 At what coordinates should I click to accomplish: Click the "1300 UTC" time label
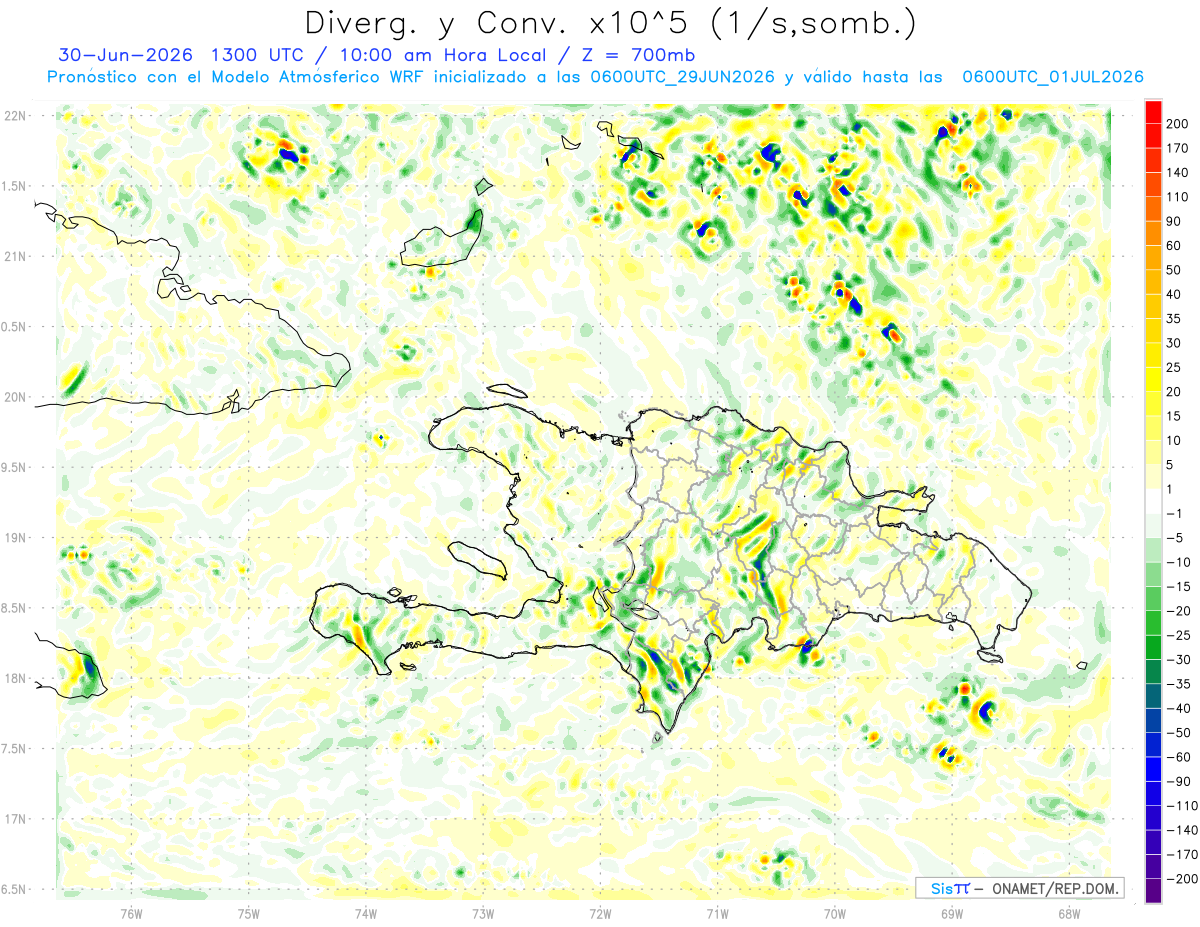pos(260,55)
